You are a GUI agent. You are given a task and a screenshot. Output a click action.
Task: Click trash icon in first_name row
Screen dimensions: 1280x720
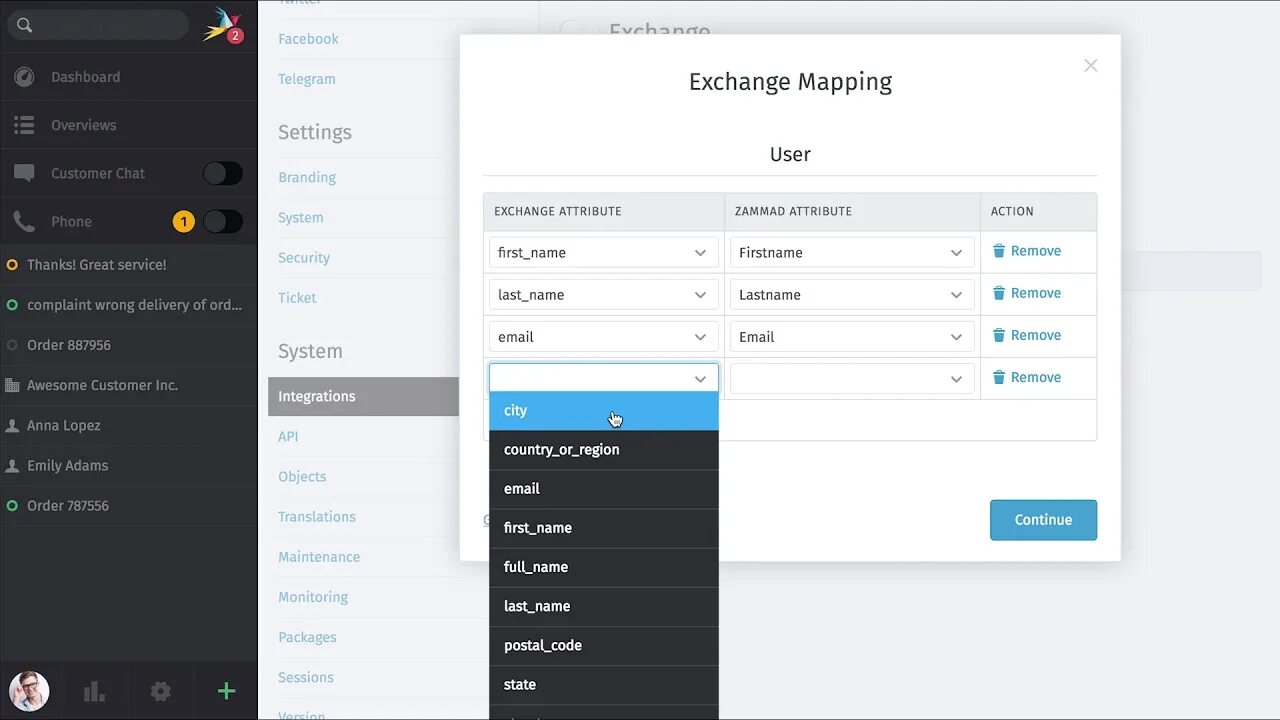pos(999,251)
